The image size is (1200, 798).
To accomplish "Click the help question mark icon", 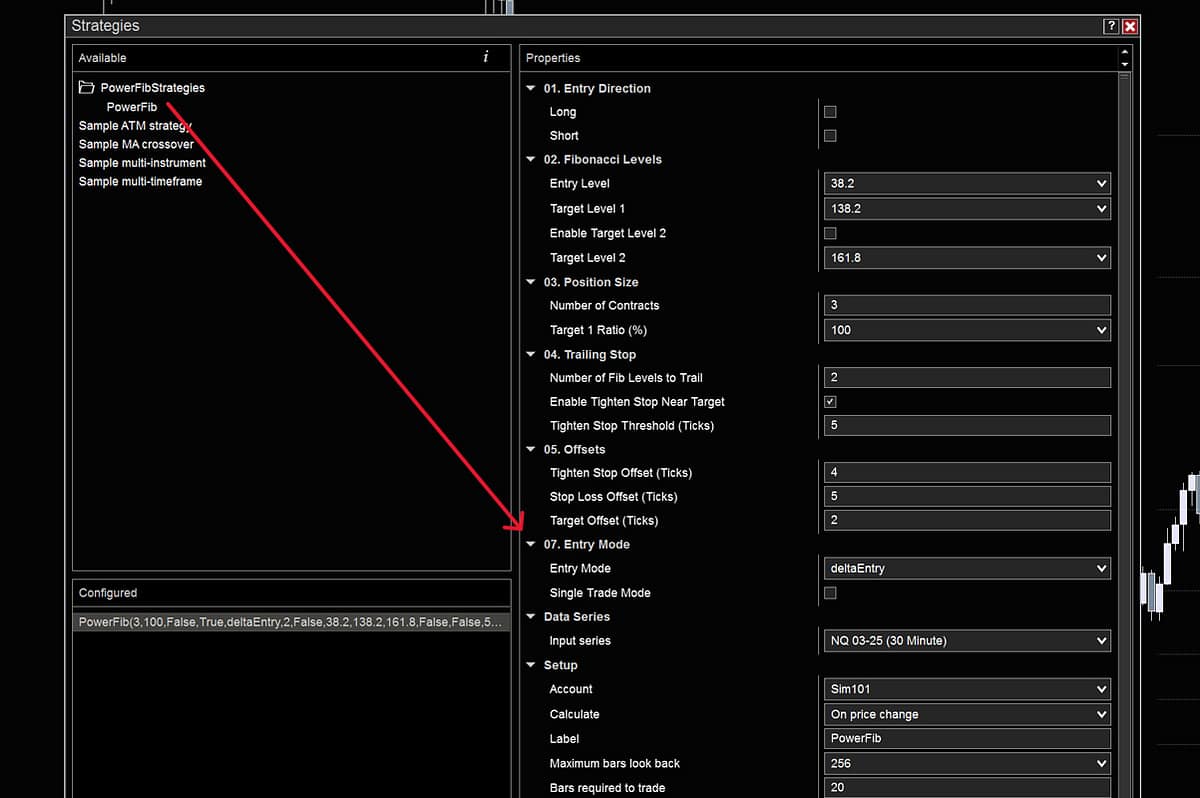I will pos(1111,27).
